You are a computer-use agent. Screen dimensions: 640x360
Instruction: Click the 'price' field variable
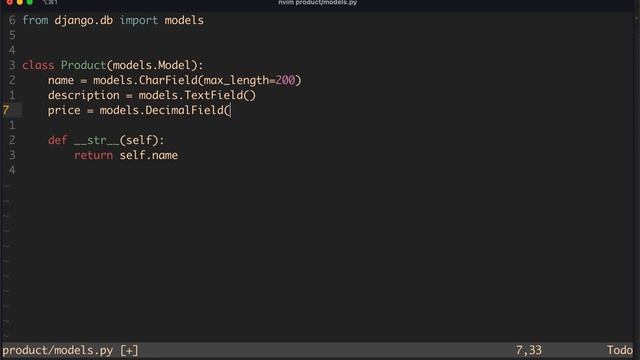pyautogui.click(x=64, y=111)
